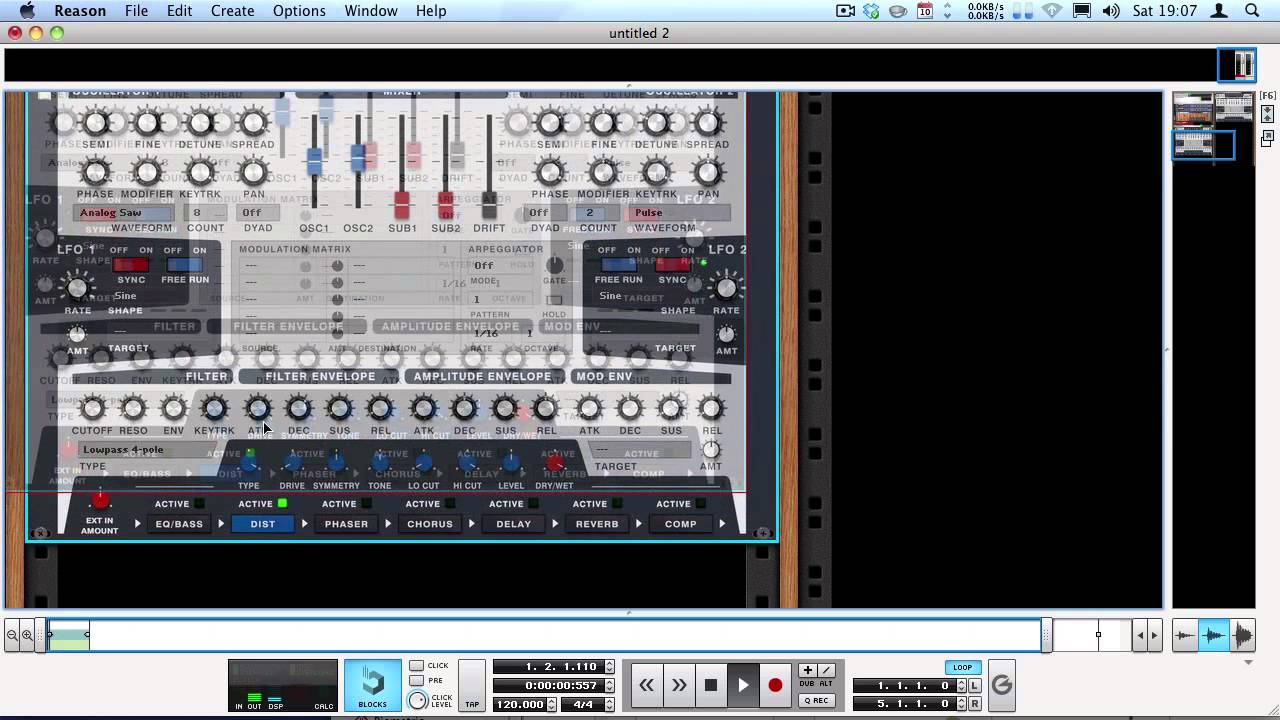Select the REVERB effect button
This screenshot has width=1280, height=720.
pyautogui.click(x=597, y=524)
